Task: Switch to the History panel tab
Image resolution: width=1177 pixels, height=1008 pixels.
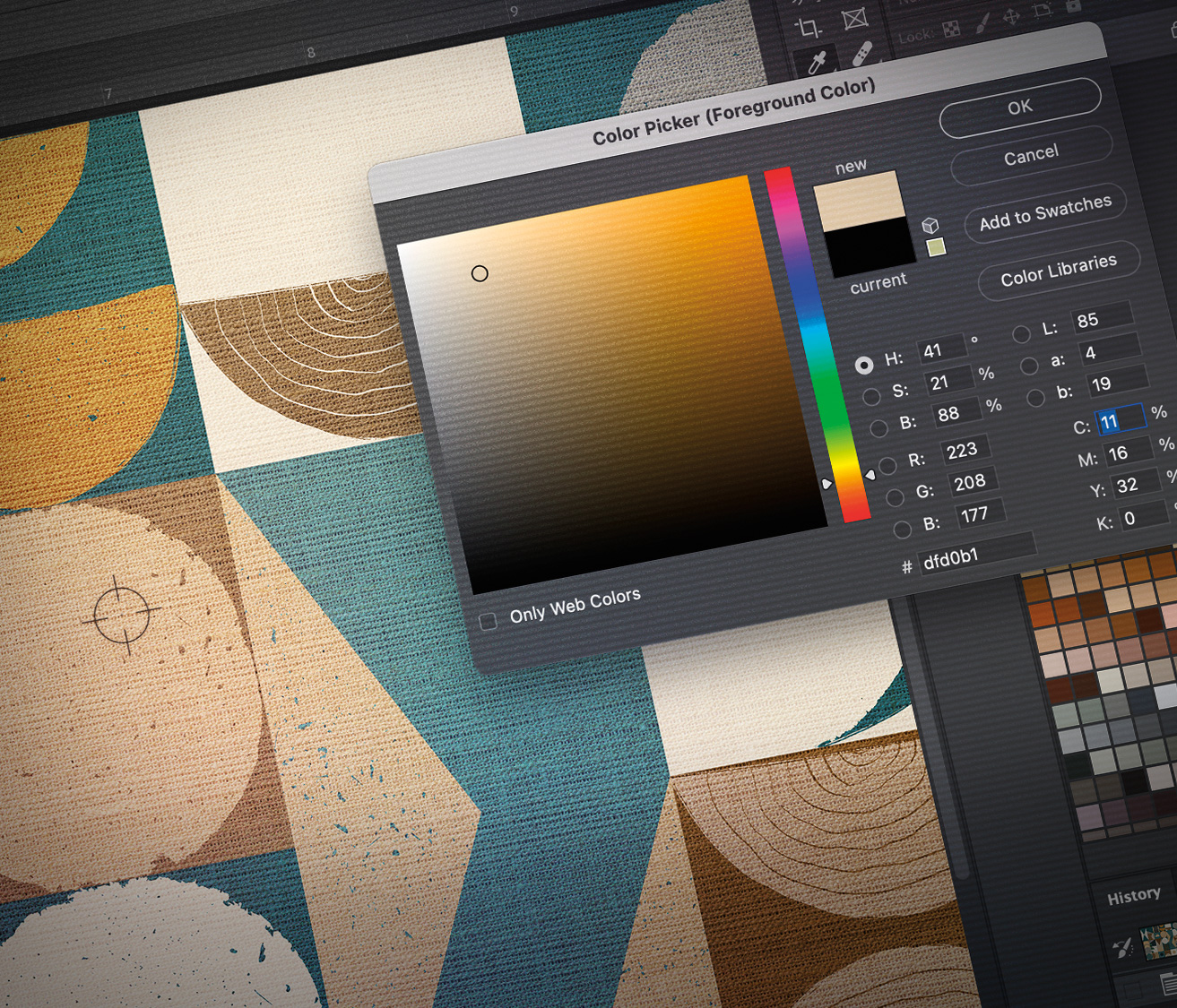Action: (1133, 896)
